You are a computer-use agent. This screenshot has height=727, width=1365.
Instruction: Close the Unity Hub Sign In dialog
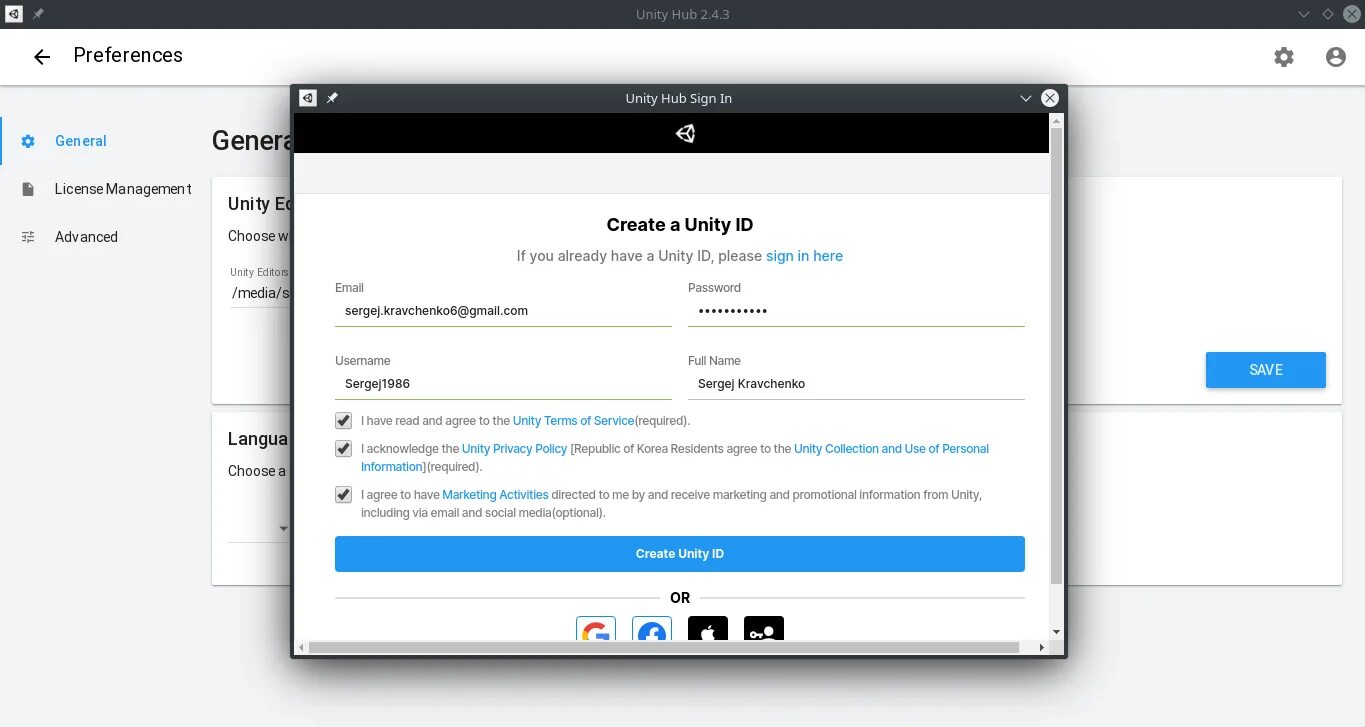click(1049, 98)
